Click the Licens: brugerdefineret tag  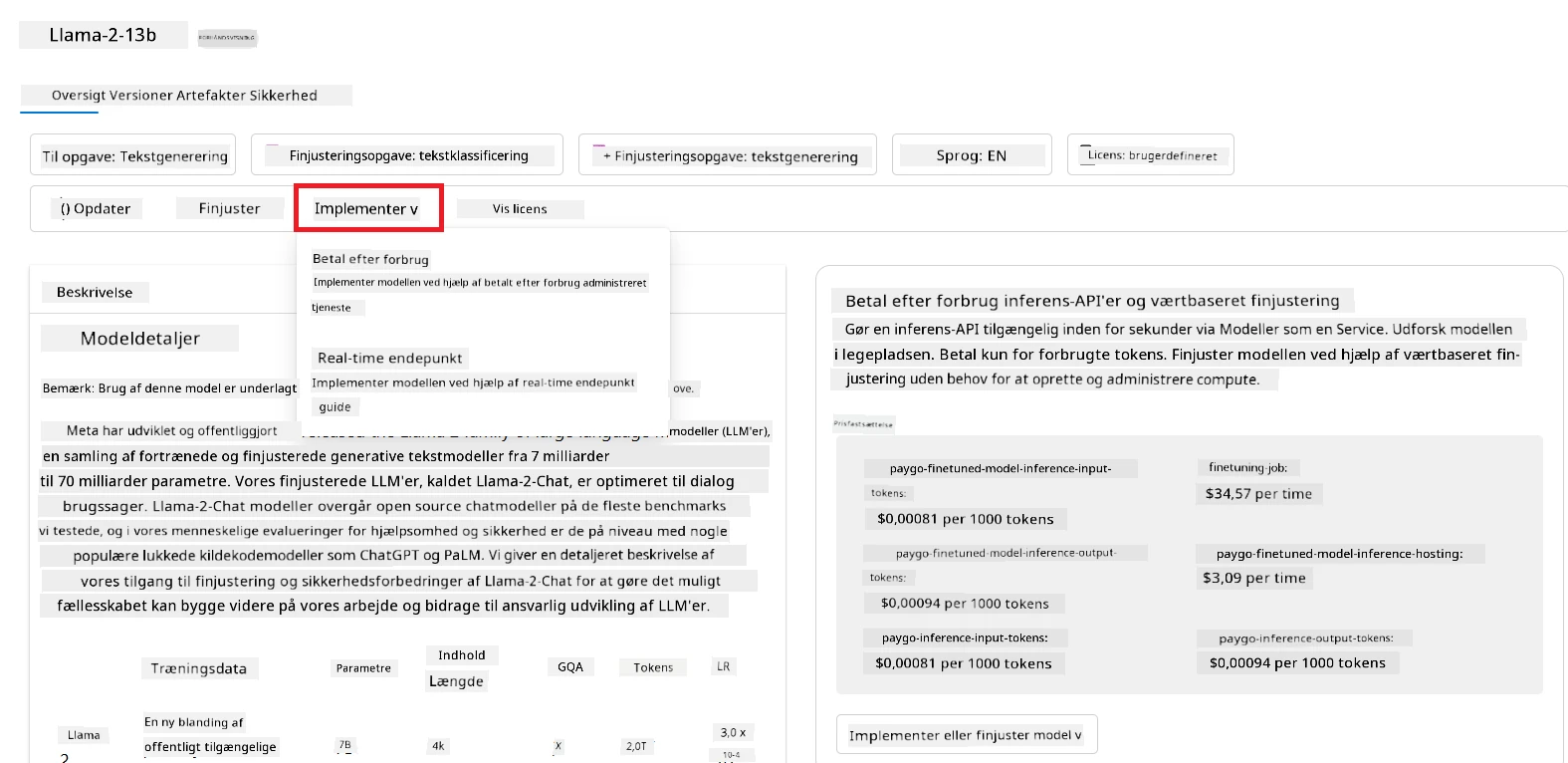click(1151, 155)
